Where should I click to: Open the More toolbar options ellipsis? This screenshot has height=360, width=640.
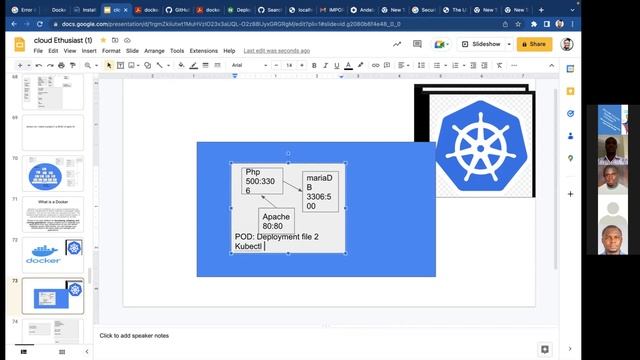click(x=514, y=65)
